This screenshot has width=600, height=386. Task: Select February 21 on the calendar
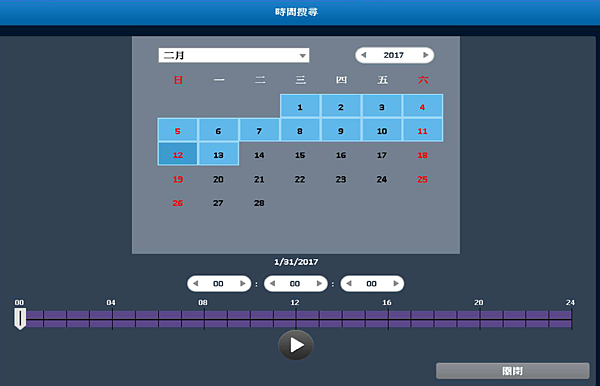click(259, 179)
